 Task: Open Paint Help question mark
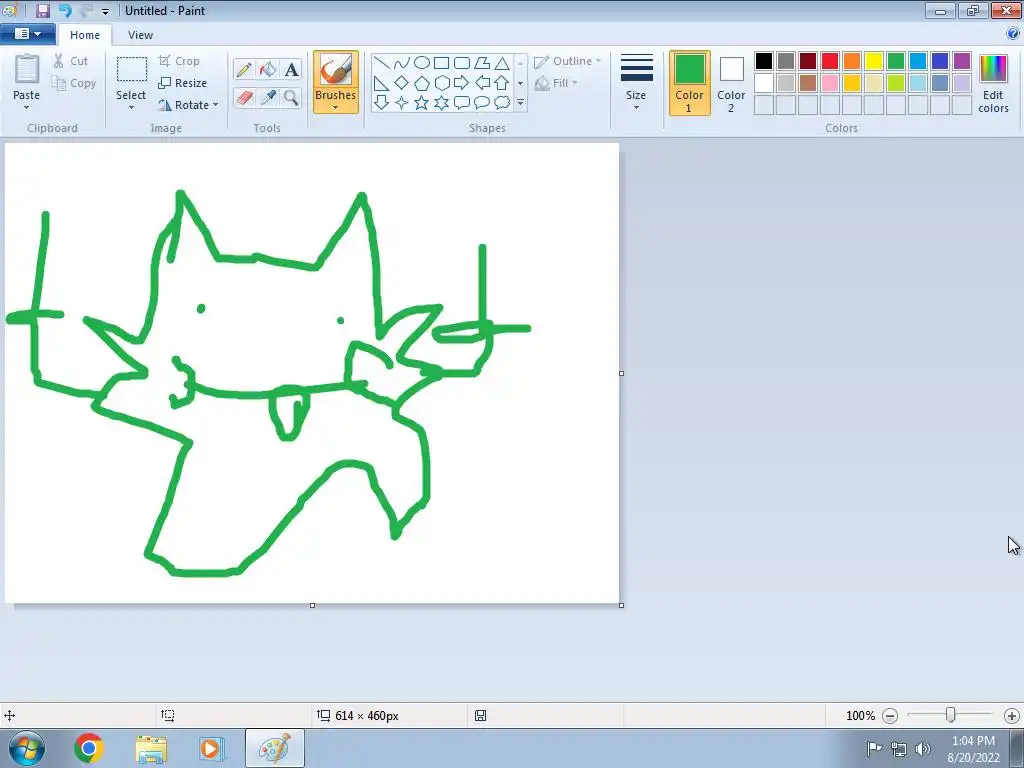pyautogui.click(x=1013, y=33)
